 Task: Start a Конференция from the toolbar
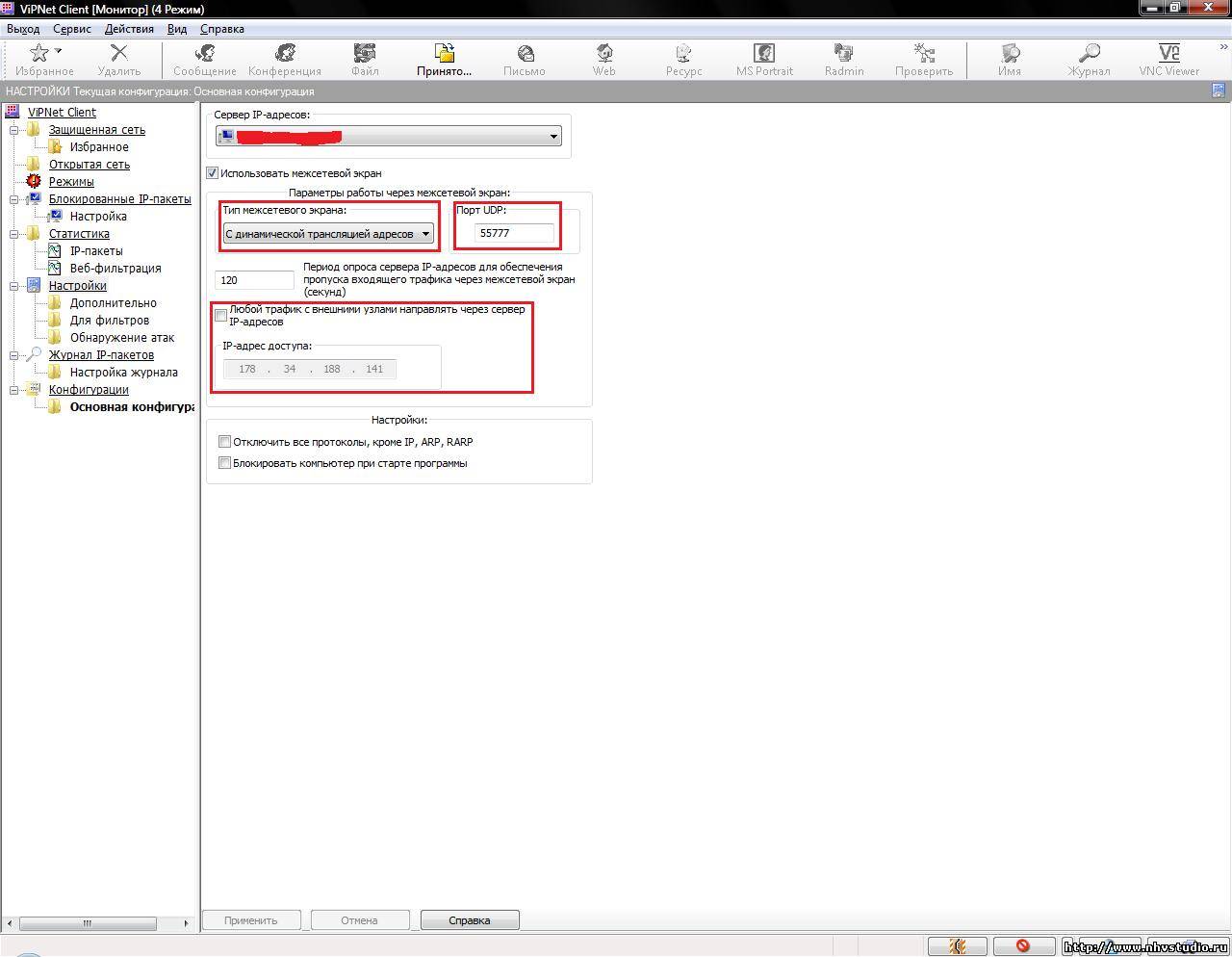coord(285,53)
